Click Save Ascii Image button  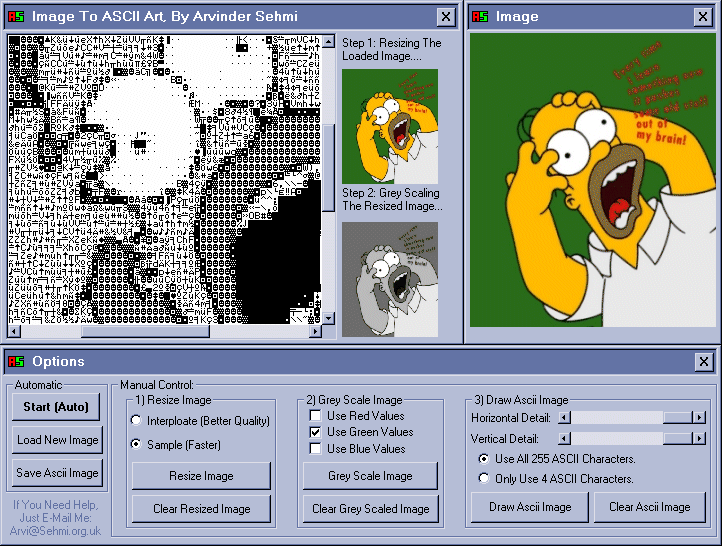pos(57,473)
